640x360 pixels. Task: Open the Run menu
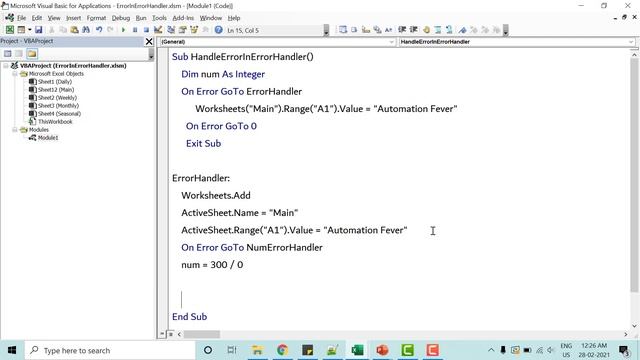tap(141, 18)
